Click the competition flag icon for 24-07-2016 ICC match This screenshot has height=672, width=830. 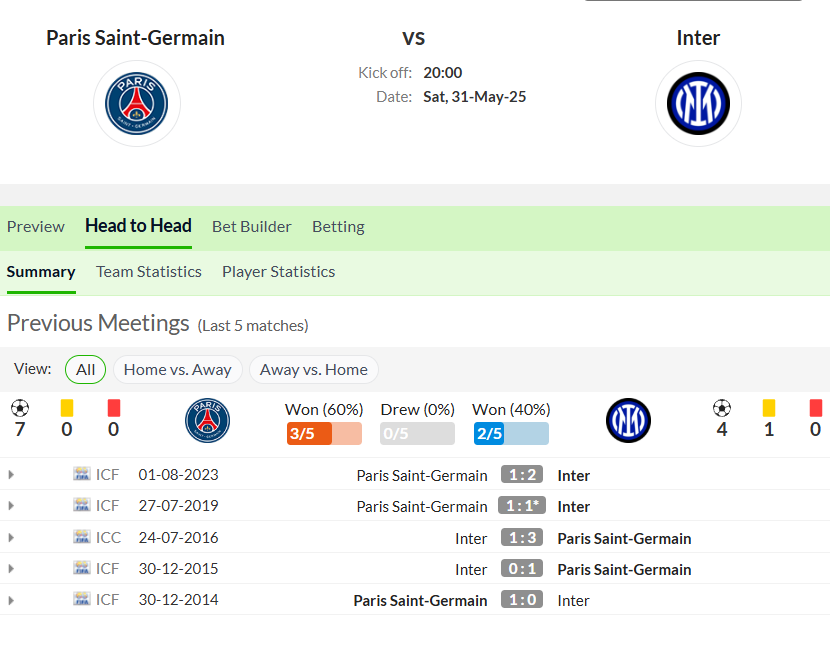(82, 537)
